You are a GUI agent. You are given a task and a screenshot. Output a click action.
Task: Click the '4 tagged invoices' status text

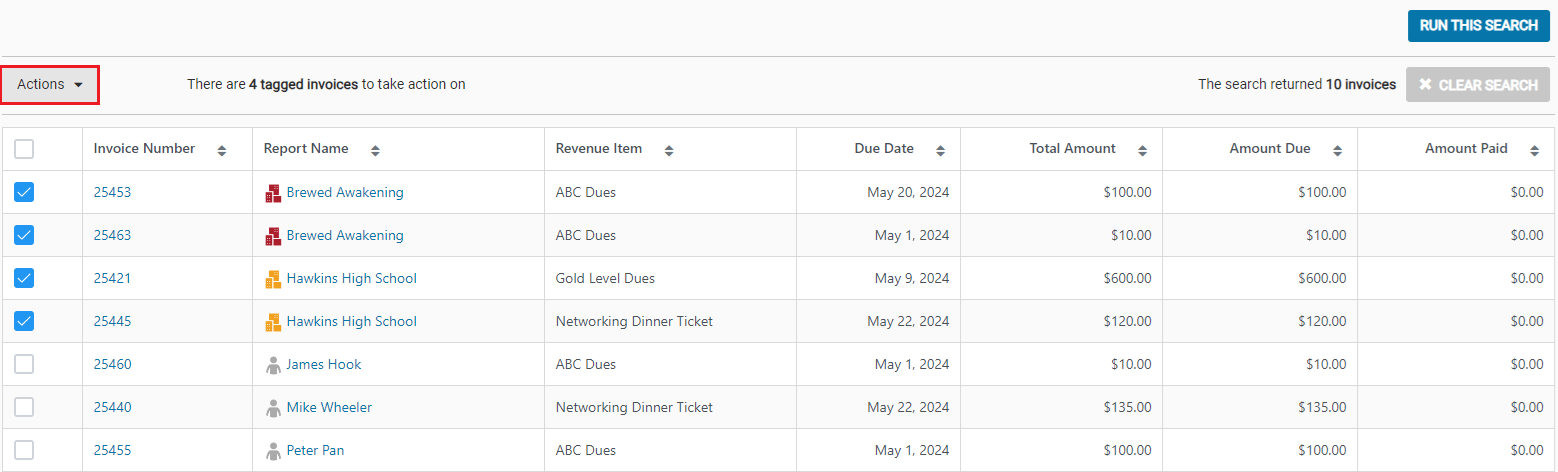tap(303, 85)
